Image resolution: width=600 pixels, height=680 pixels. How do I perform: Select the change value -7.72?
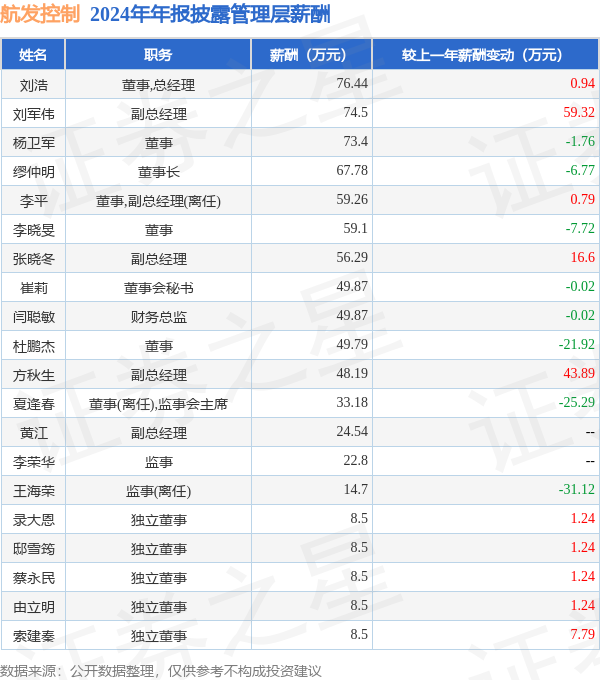580,228
